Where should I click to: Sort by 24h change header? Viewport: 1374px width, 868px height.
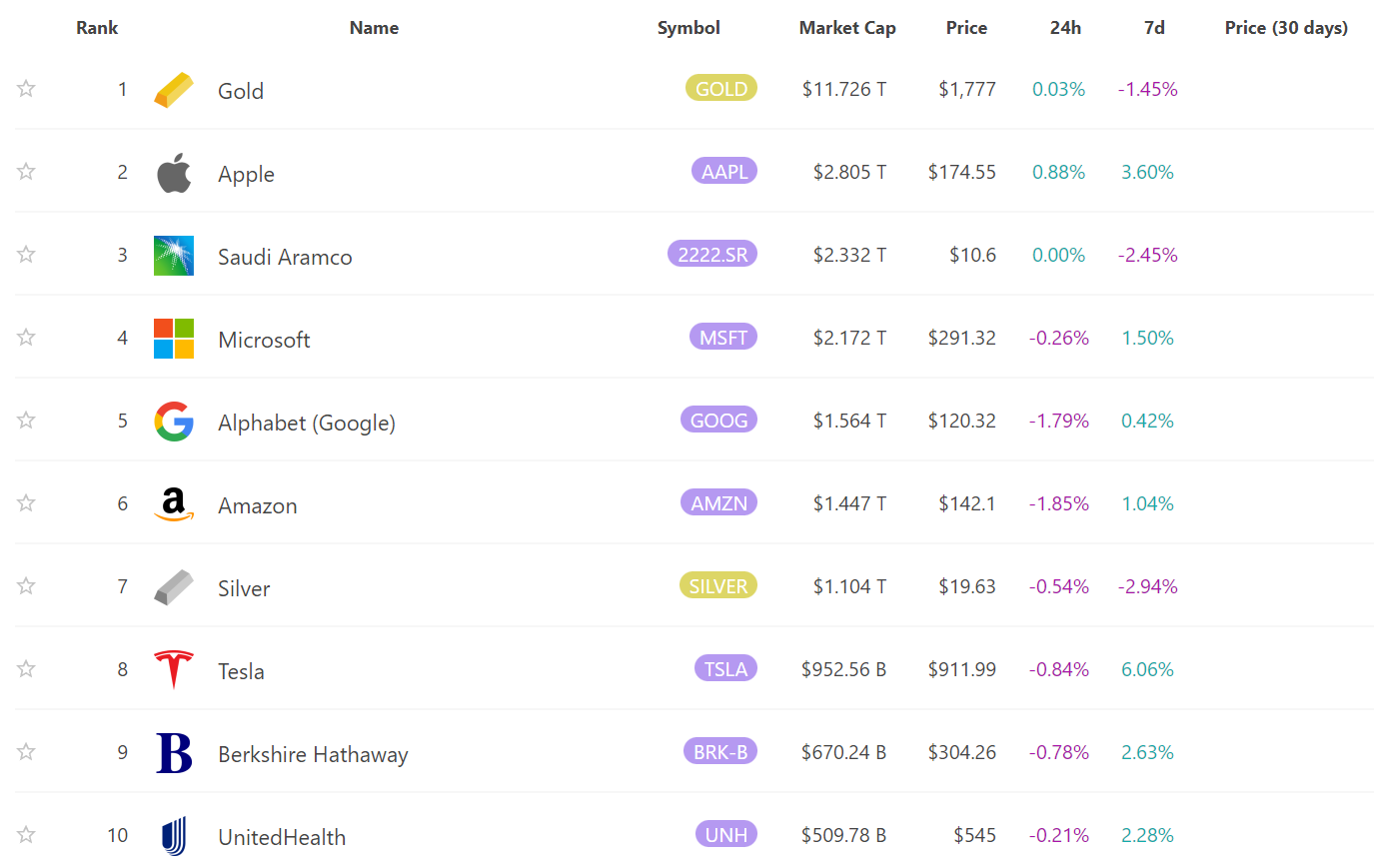[x=1065, y=28]
